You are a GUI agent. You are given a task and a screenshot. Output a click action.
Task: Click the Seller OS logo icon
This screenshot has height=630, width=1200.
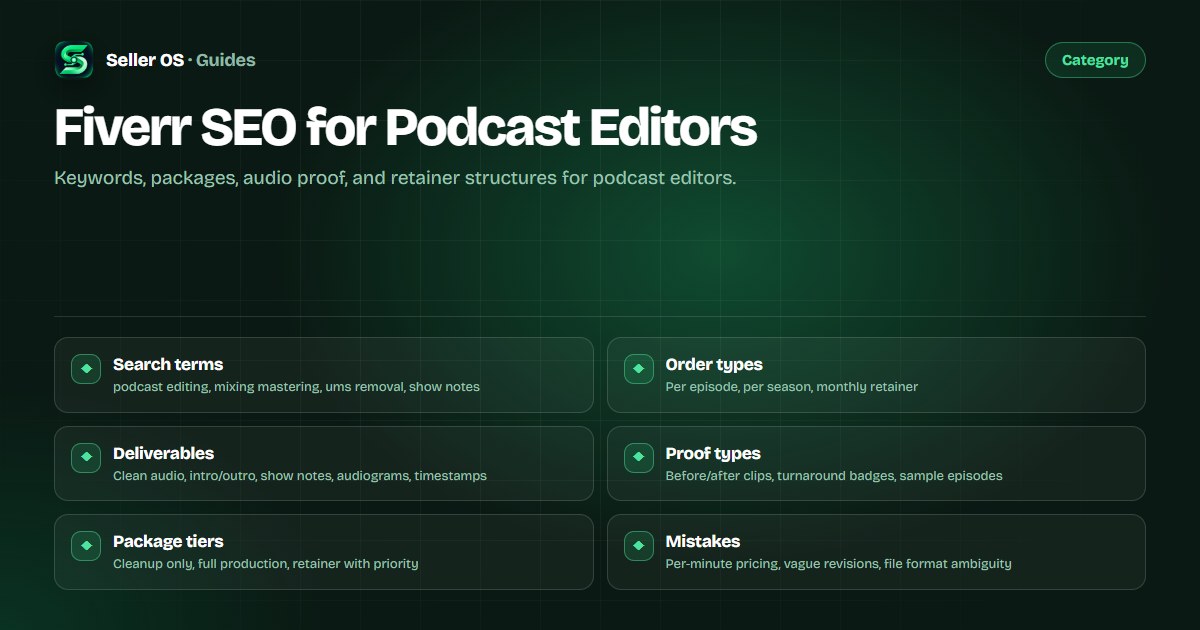(x=74, y=60)
